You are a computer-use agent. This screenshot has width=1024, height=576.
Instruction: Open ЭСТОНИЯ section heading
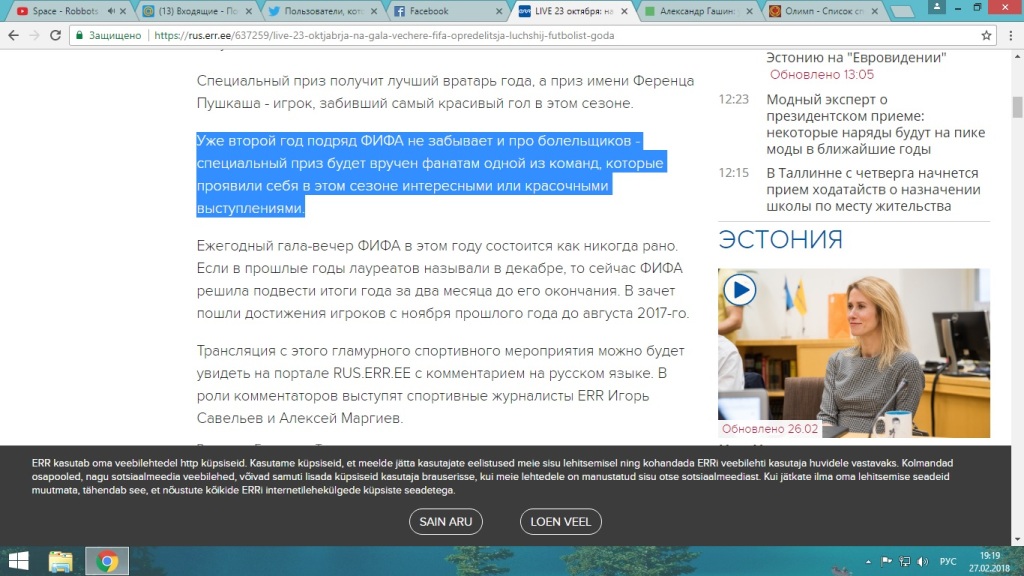point(780,240)
